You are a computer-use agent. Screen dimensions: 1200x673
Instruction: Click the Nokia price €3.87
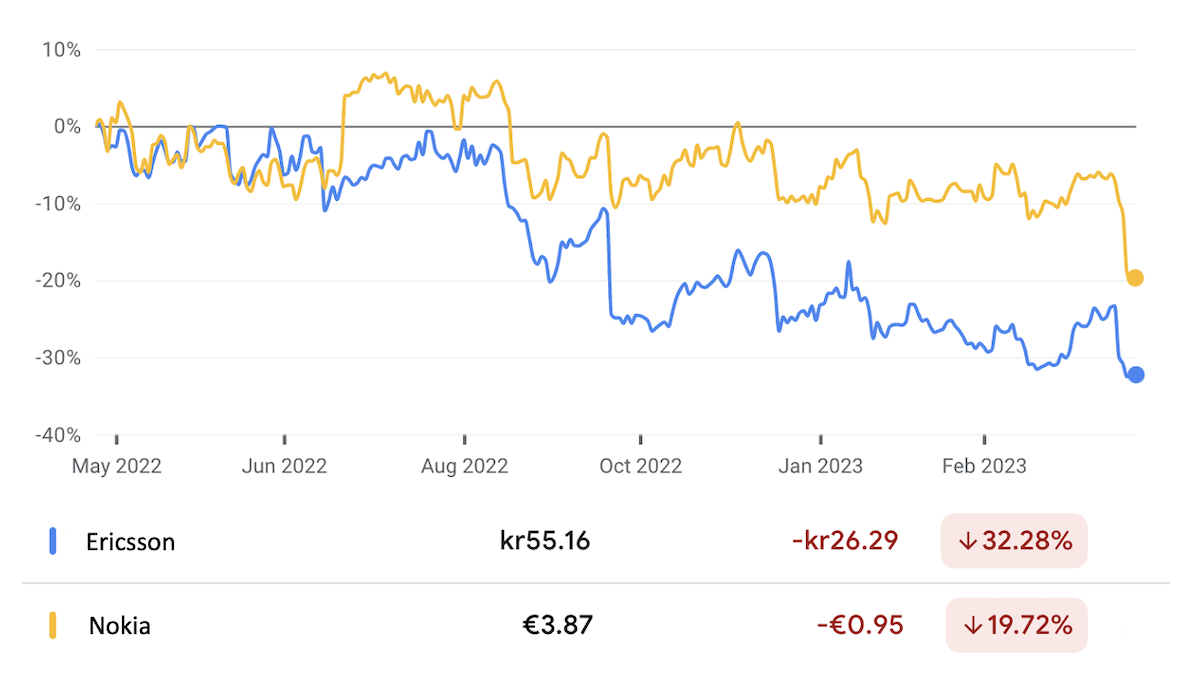pos(558,625)
